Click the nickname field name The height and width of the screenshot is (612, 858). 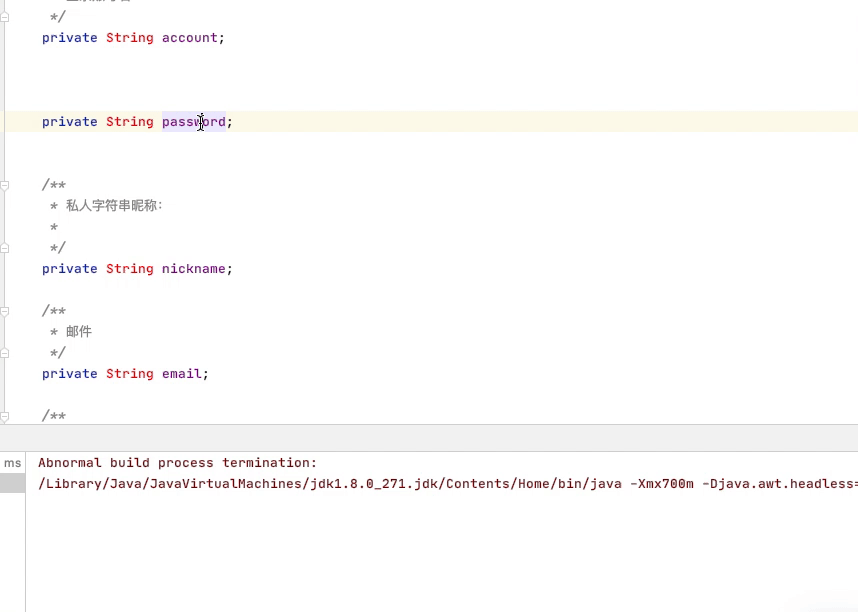(193, 268)
